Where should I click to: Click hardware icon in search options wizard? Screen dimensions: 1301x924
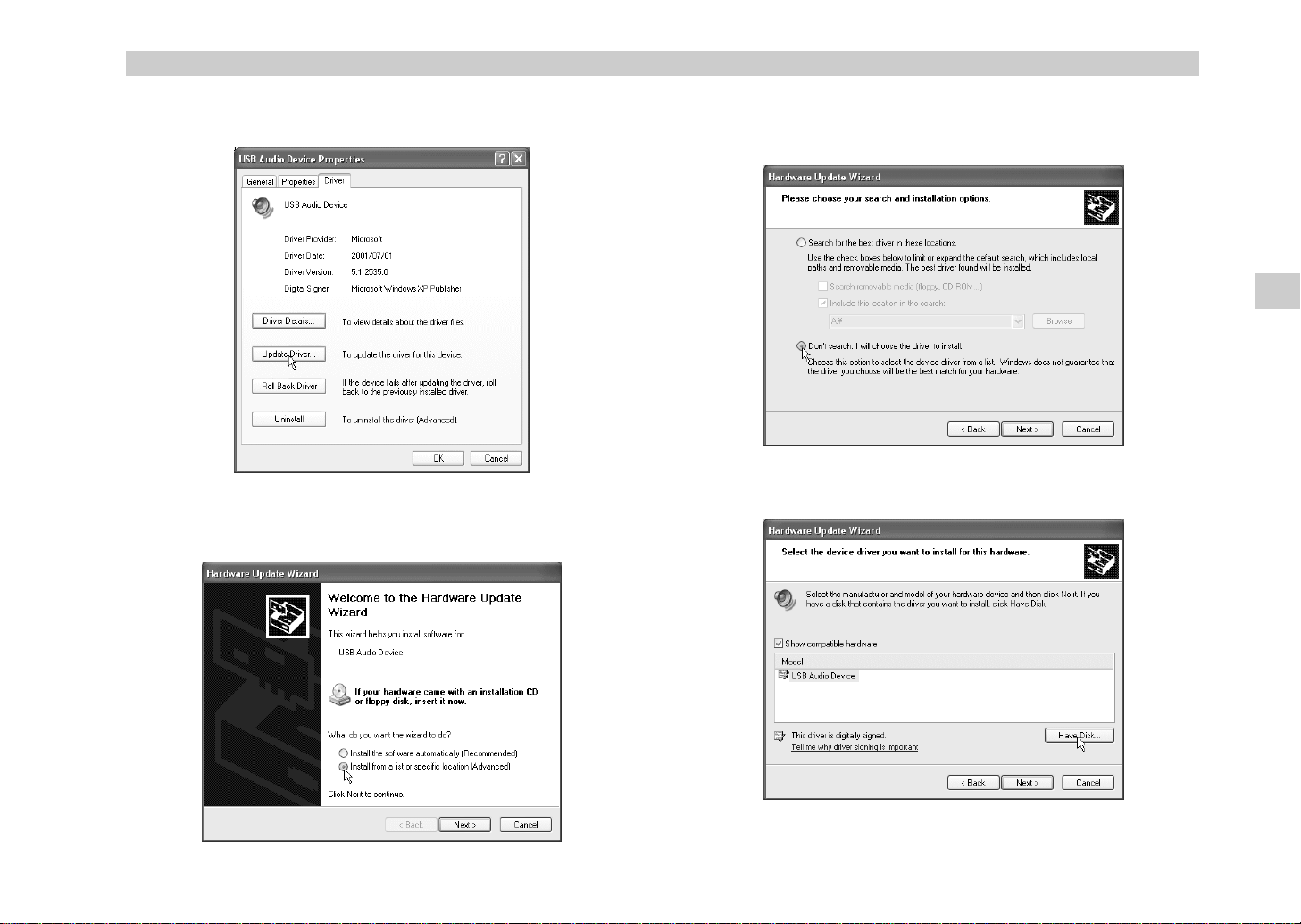pos(1101,208)
